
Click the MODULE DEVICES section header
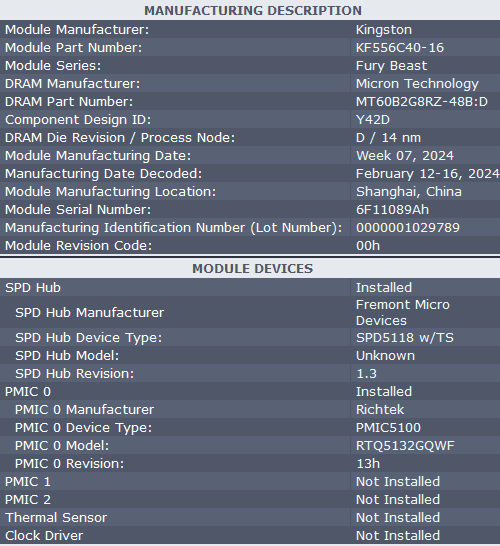point(253,268)
